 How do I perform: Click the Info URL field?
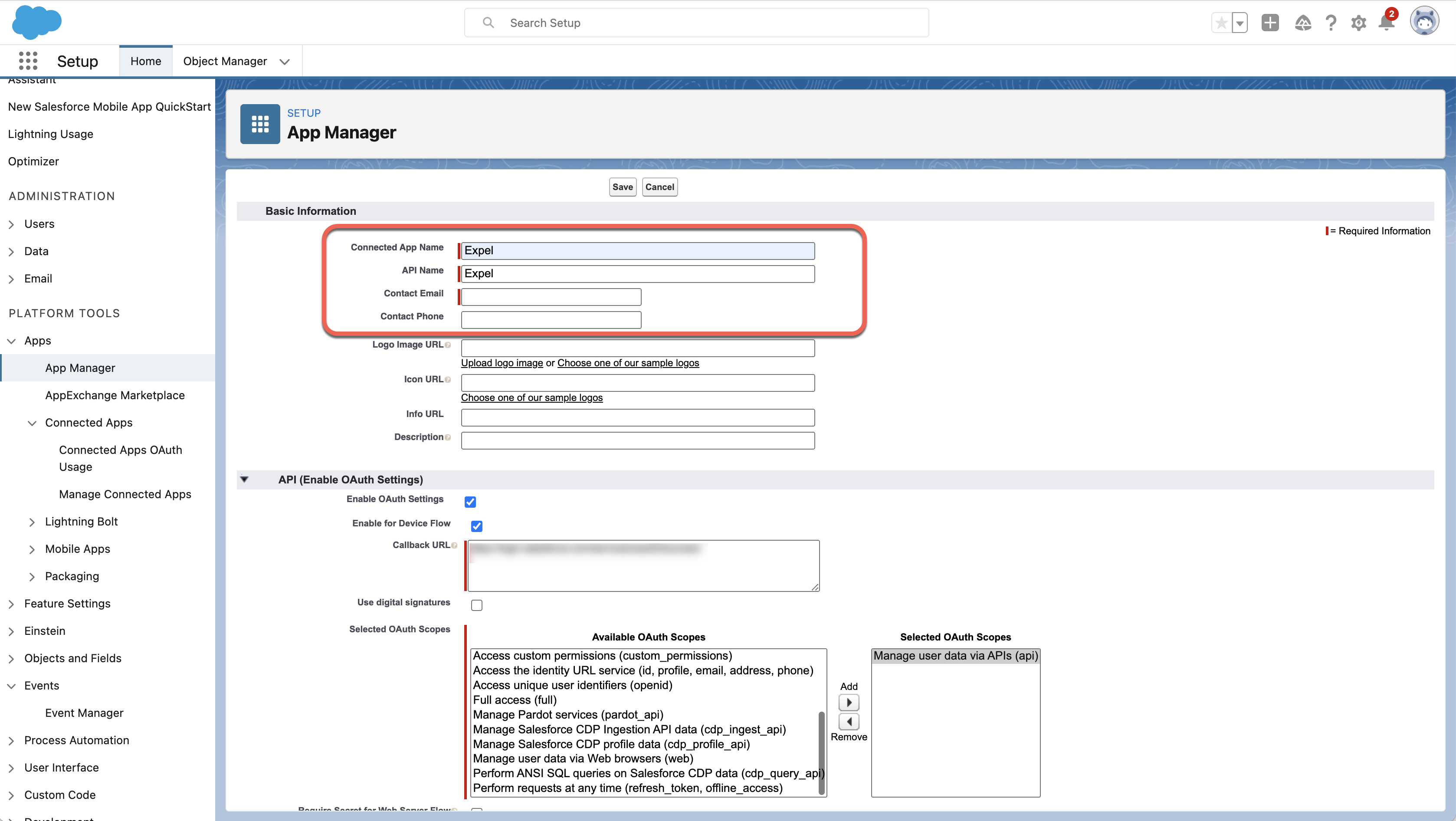[x=638, y=418]
